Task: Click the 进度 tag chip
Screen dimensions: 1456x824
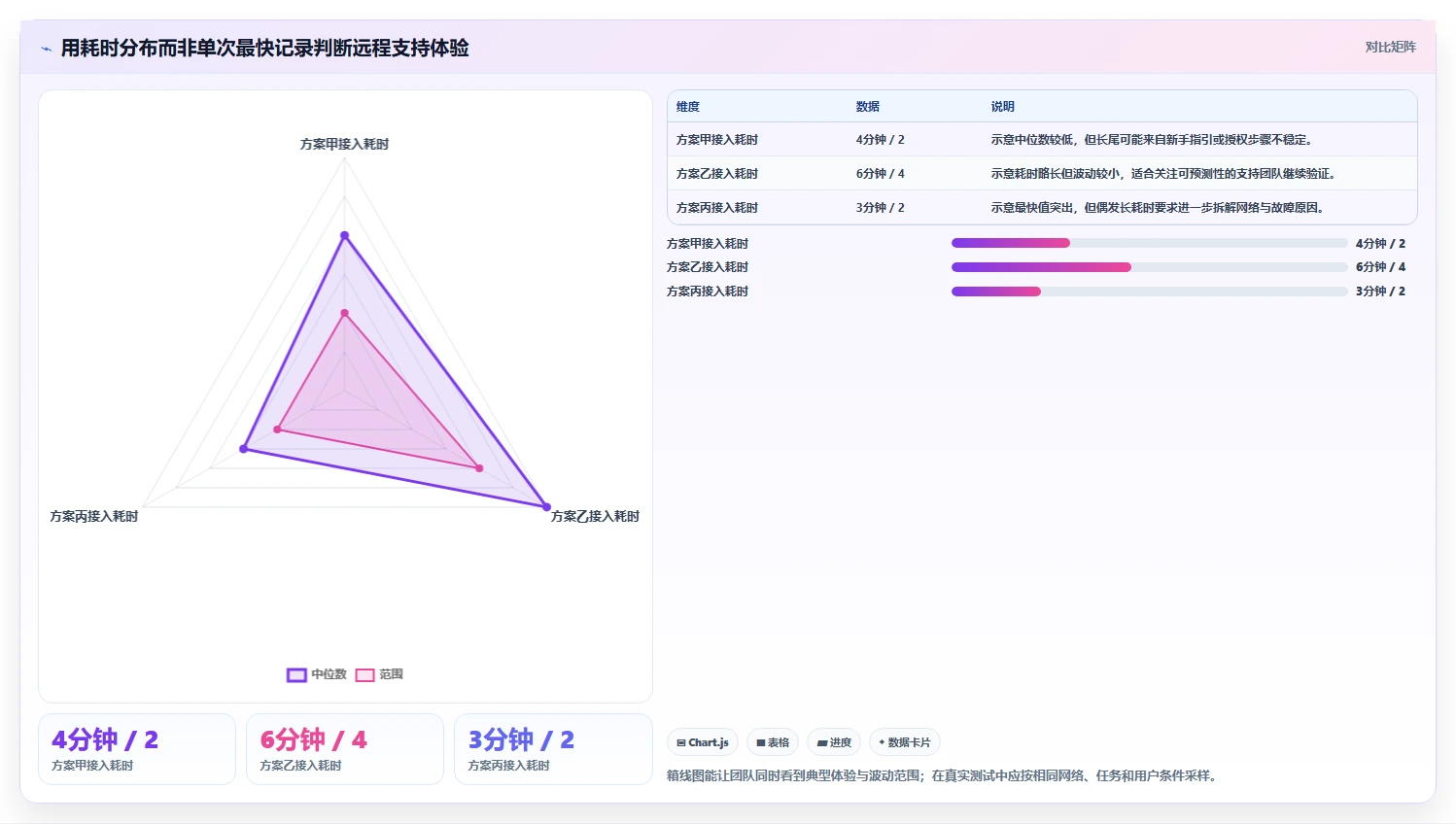Action: [834, 742]
